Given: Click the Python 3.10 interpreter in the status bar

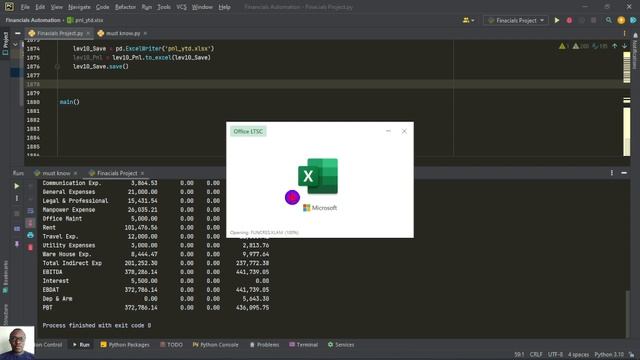Looking at the screenshot, I should pos(609,355).
